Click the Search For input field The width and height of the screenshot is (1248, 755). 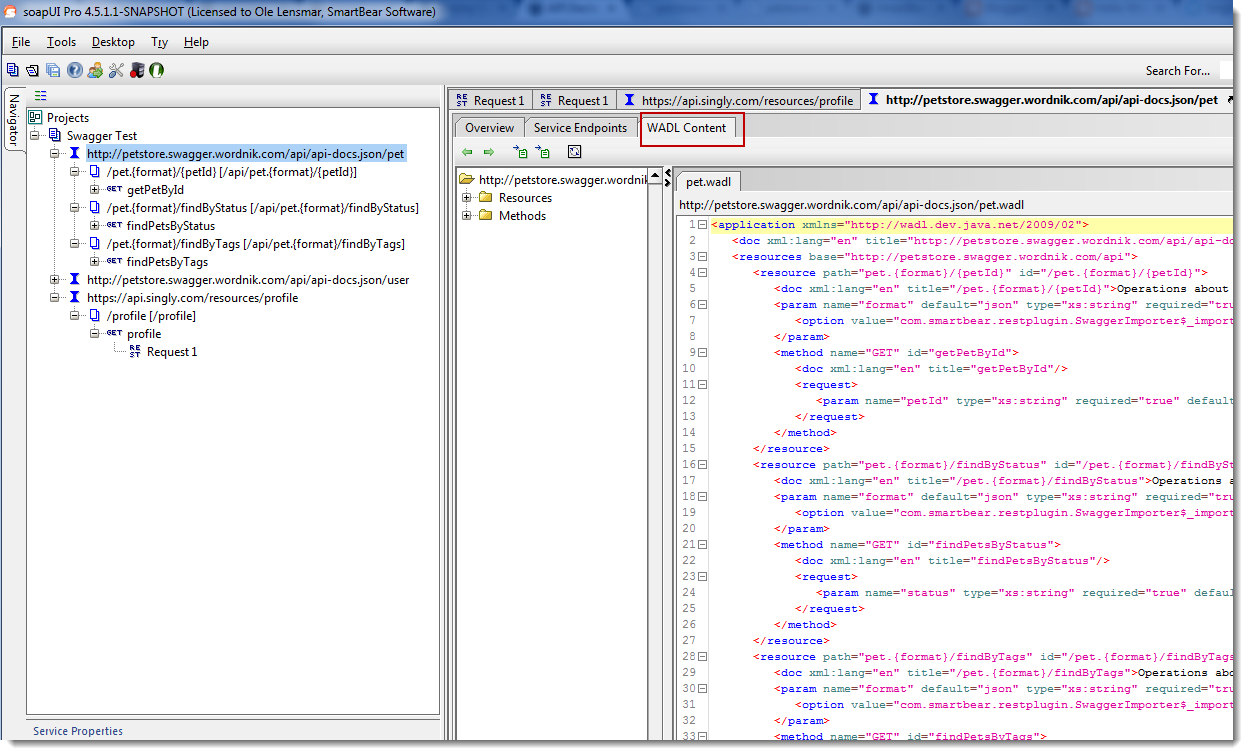pyautogui.click(x=1226, y=70)
